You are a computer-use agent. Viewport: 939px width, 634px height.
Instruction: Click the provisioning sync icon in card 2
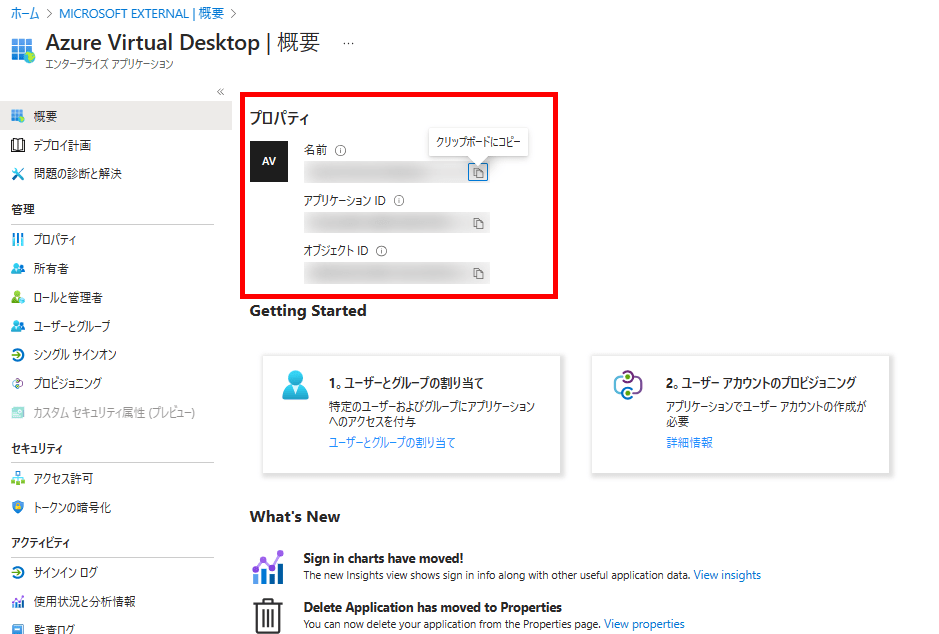point(628,385)
